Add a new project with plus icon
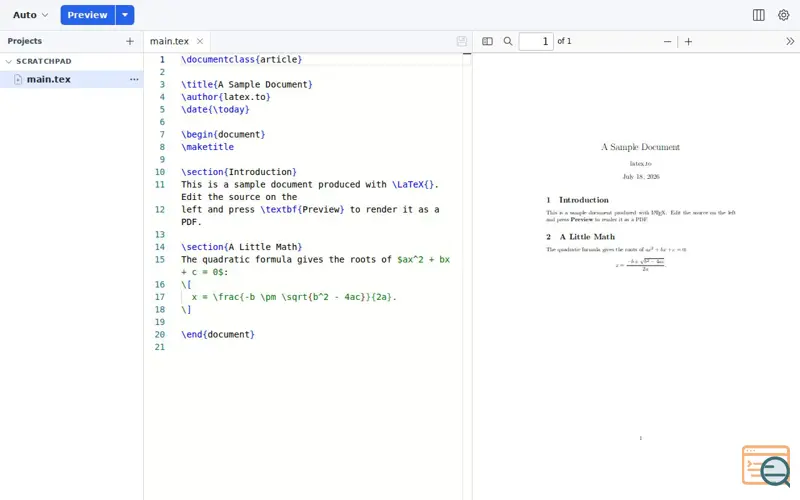Screen dimensions: 800x500 point(130,41)
